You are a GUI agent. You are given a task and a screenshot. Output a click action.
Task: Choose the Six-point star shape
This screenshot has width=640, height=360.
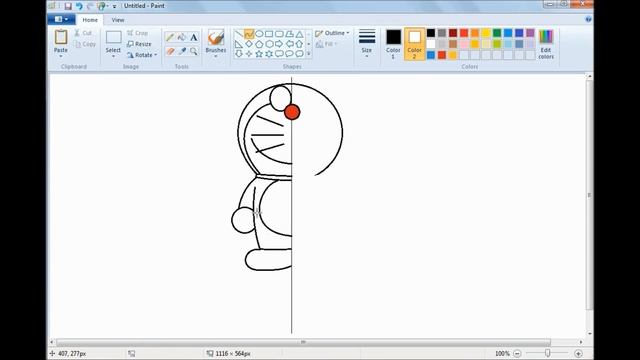pyautogui.click(x=269, y=53)
